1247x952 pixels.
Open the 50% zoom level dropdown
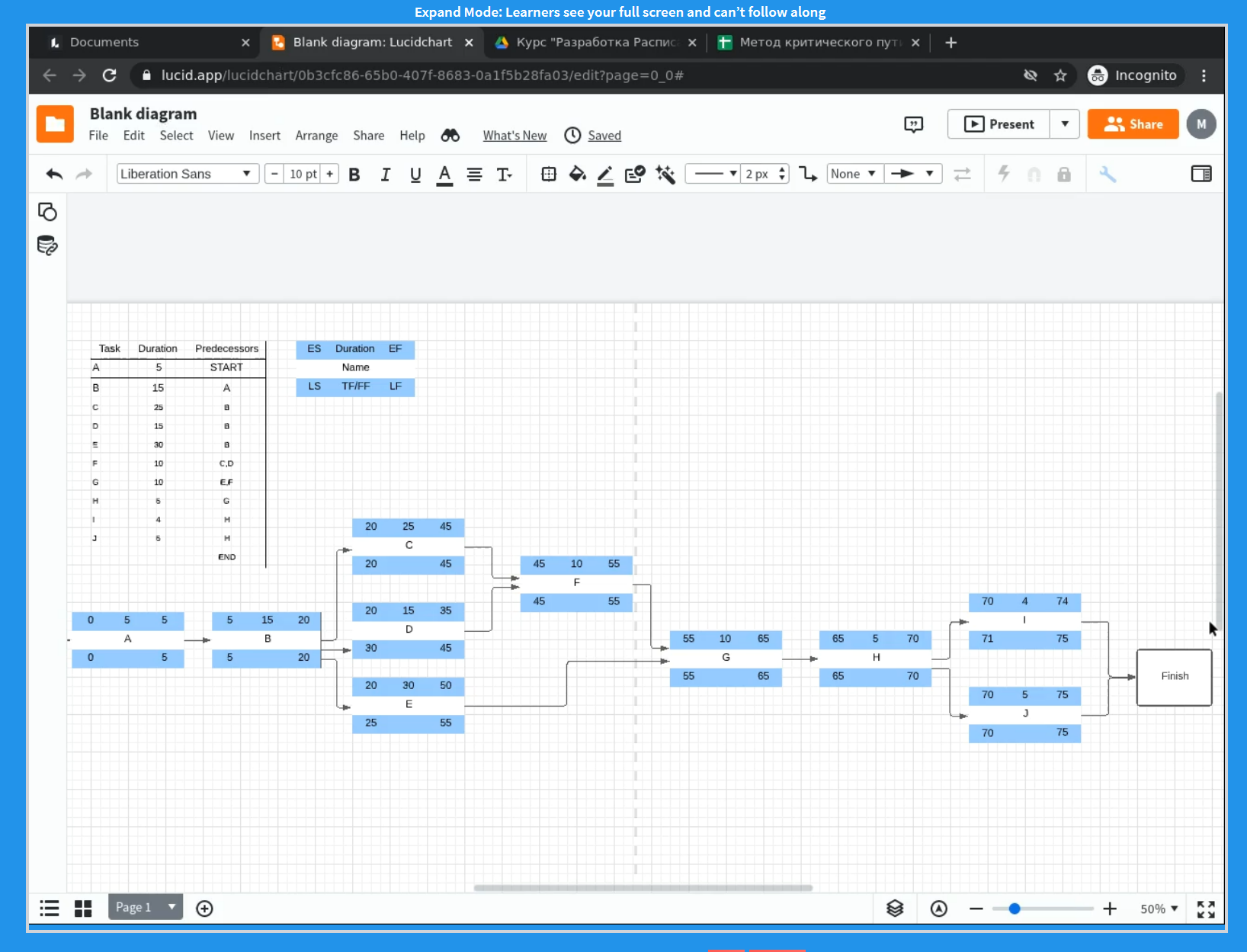click(1159, 909)
